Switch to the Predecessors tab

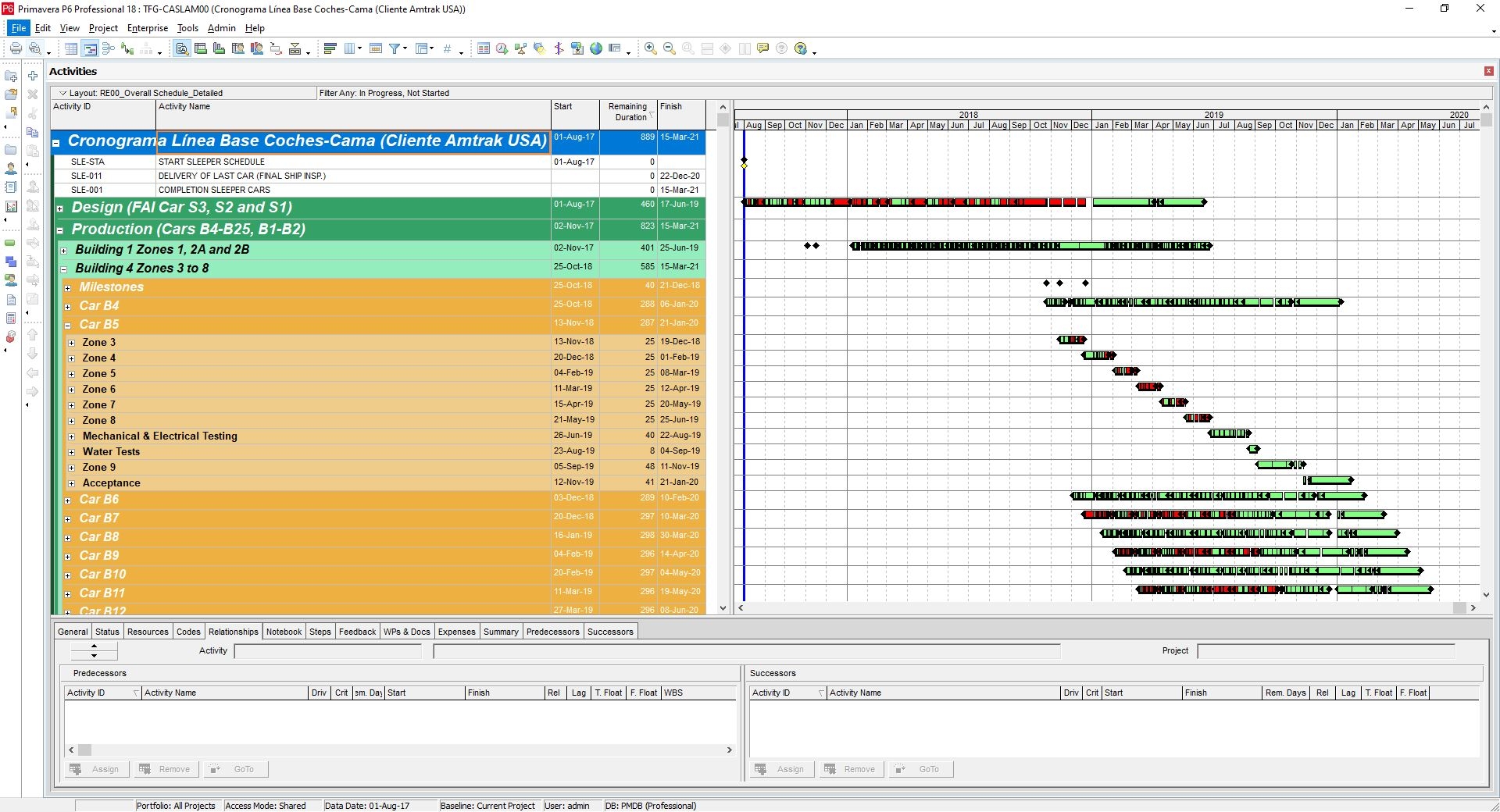pyautogui.click(x=552, y=632)
